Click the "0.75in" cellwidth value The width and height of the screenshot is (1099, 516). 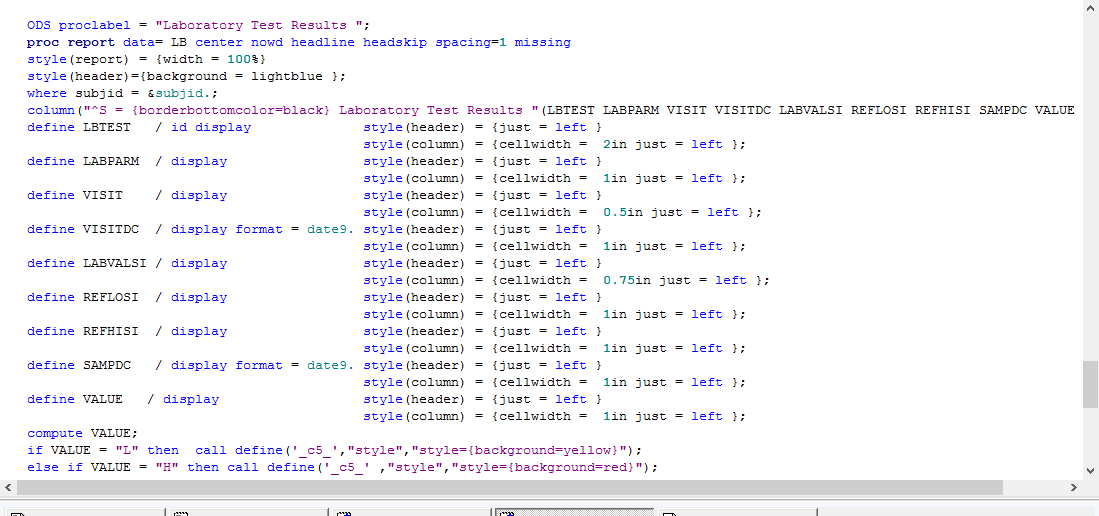[x=627, y=280]
